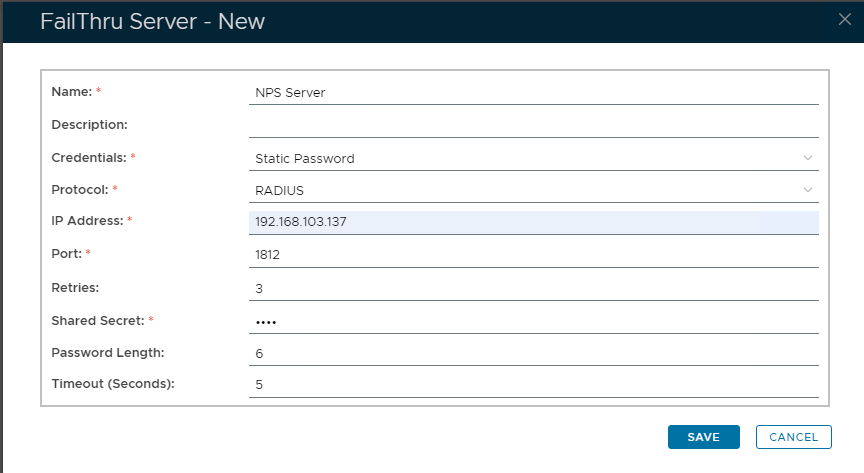Click the IP Address label
This screenshot has height=473, width=864.
(x=86, y=221)
